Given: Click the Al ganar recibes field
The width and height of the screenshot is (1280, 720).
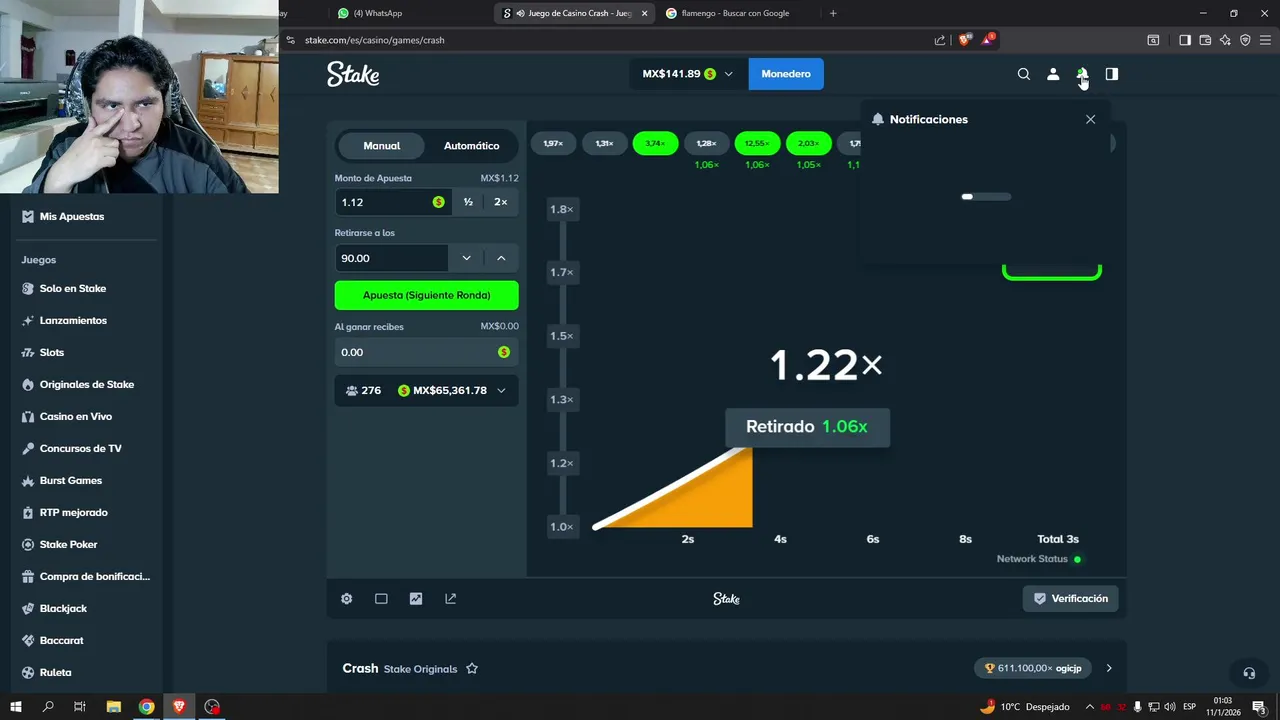Looking at the screenshot, I should 427,352.
